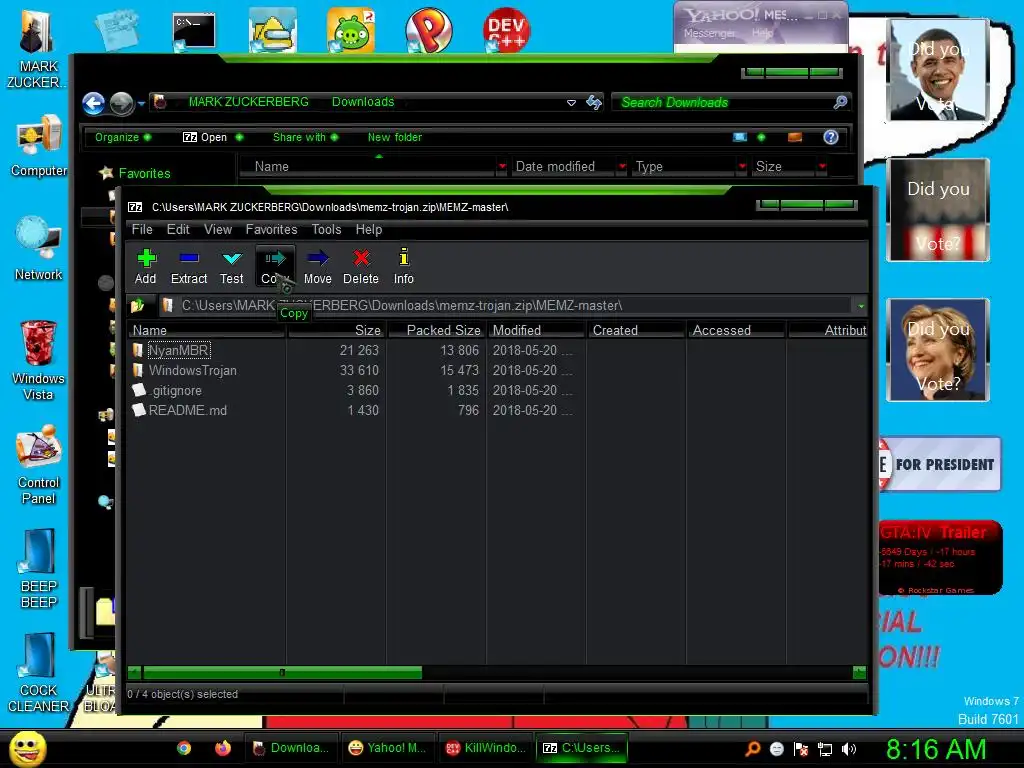Image resolution: width=1024 pixels, height=768 pixels.
Task: Open the Computer desktop icon
Action: [39, 147]
